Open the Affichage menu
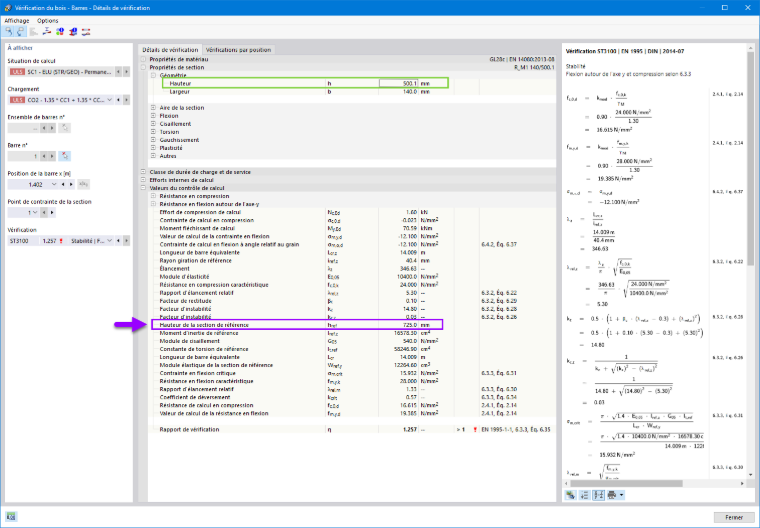Viewport: 760px width, 528px height. coord(17,21)
